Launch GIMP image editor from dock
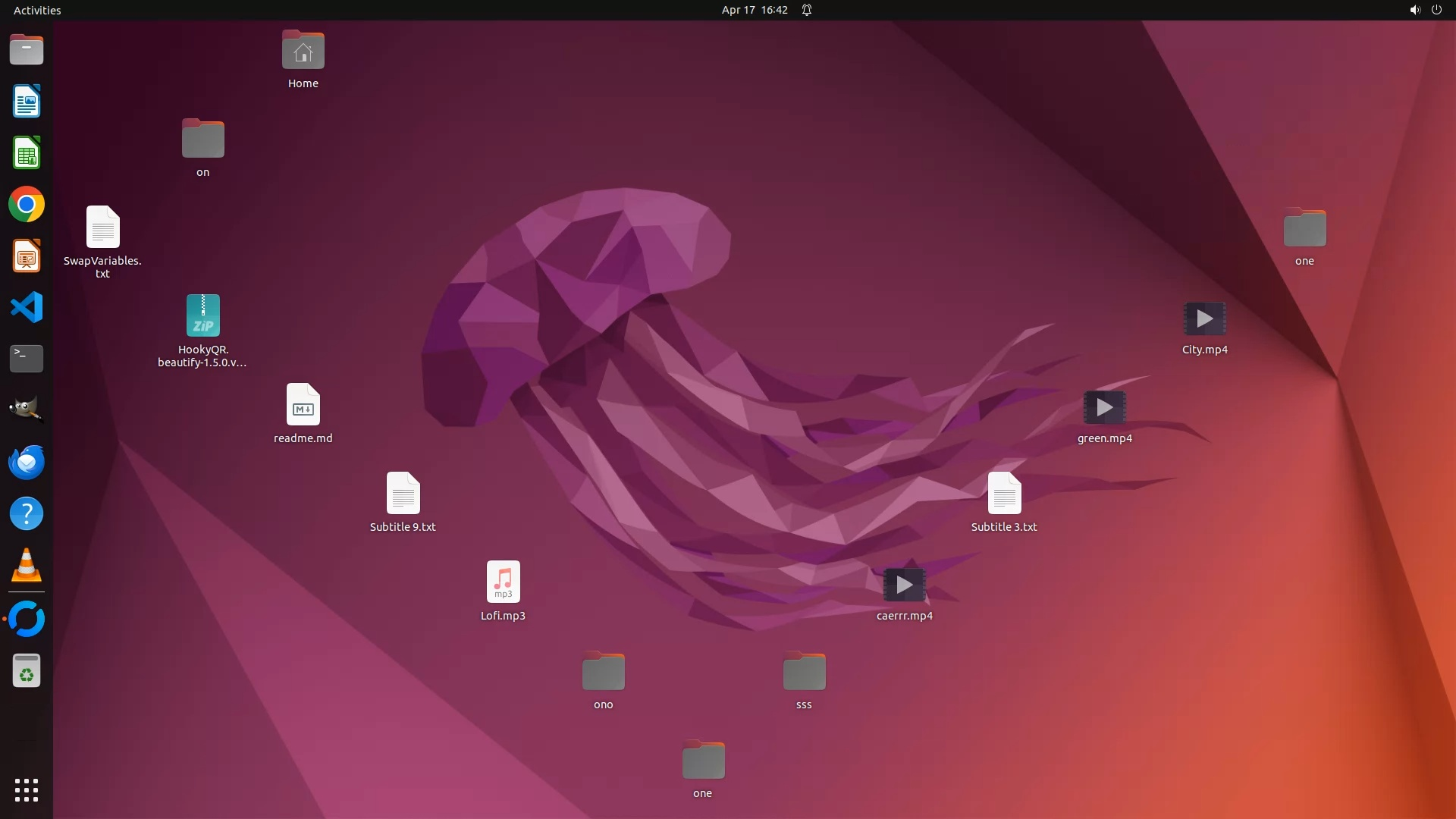 click(27, 410)
